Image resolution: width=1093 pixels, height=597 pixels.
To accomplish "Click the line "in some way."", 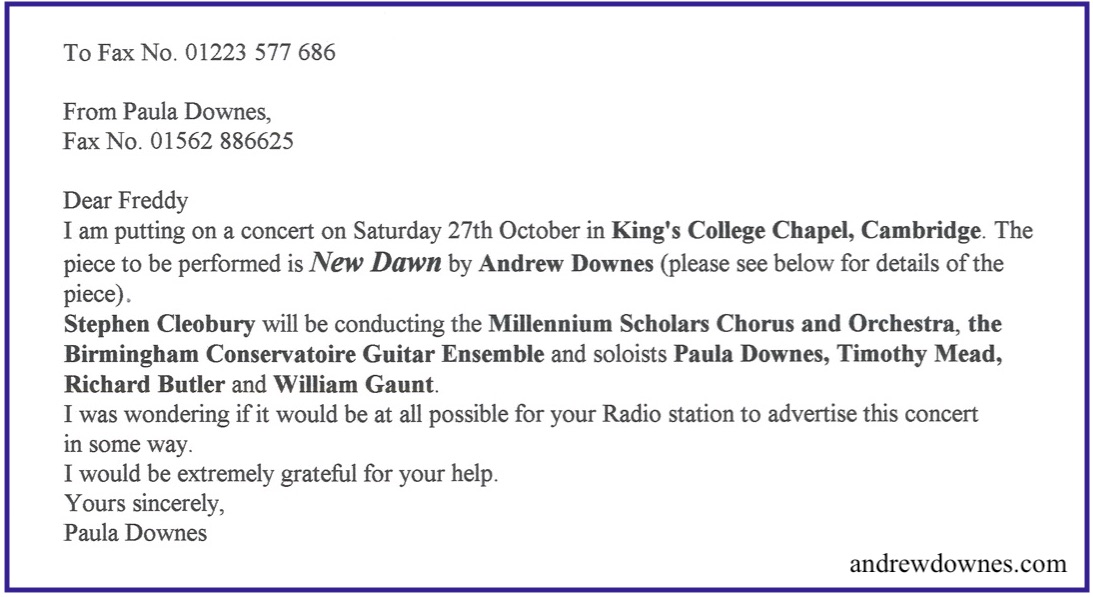I will point(128,445).
